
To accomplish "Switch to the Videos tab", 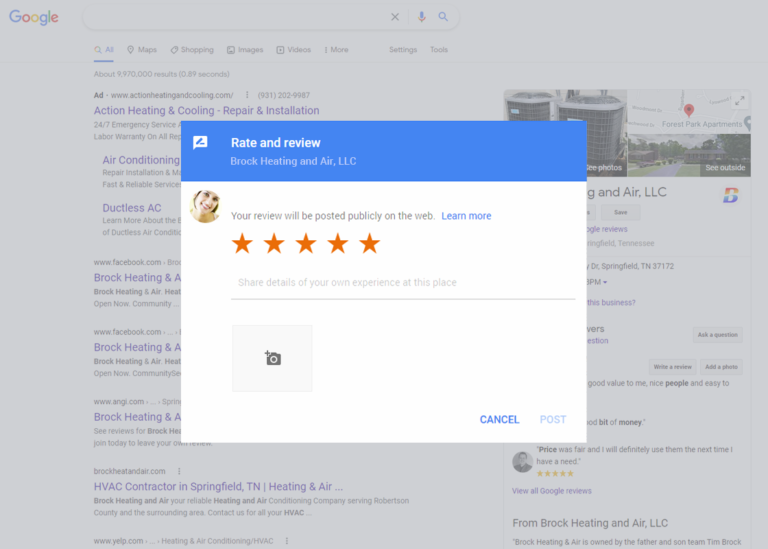I will coord(293,50).
